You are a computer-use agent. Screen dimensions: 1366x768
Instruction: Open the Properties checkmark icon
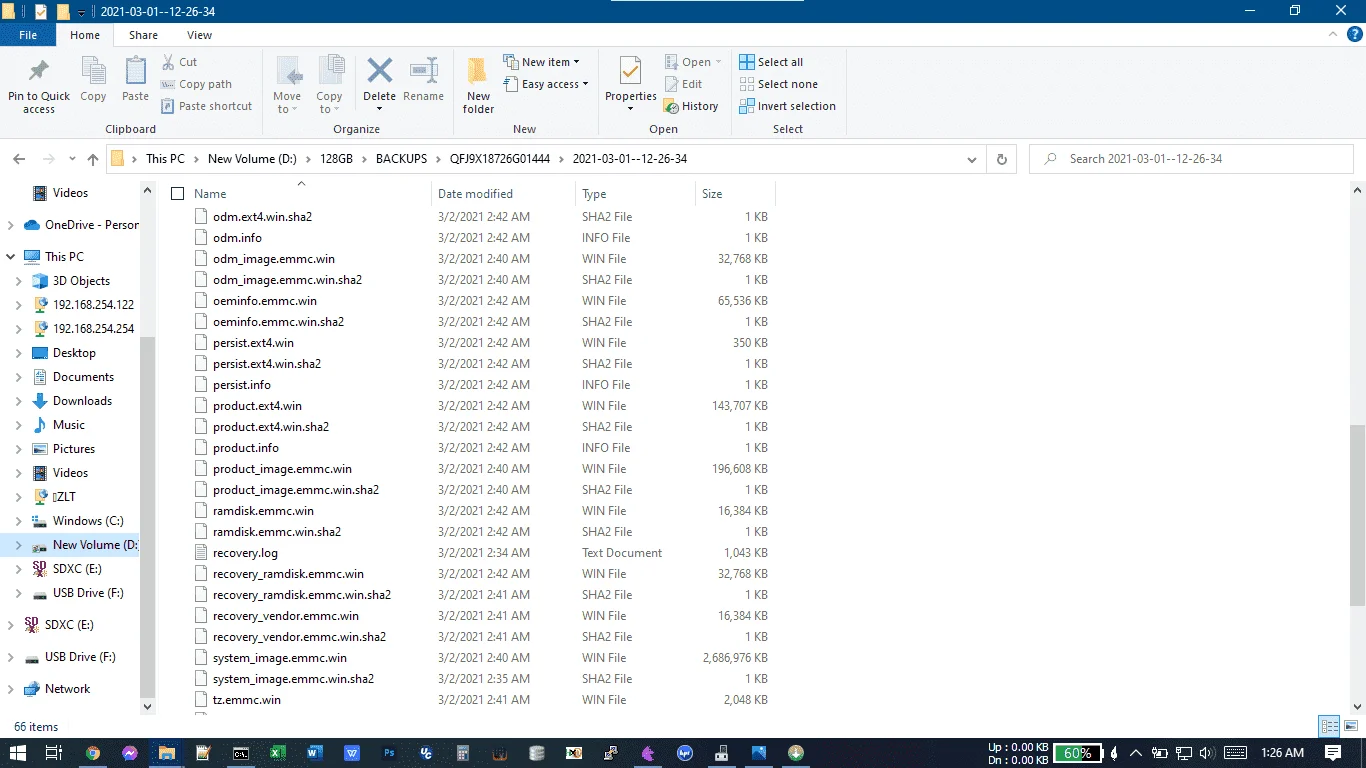[630, 71]
